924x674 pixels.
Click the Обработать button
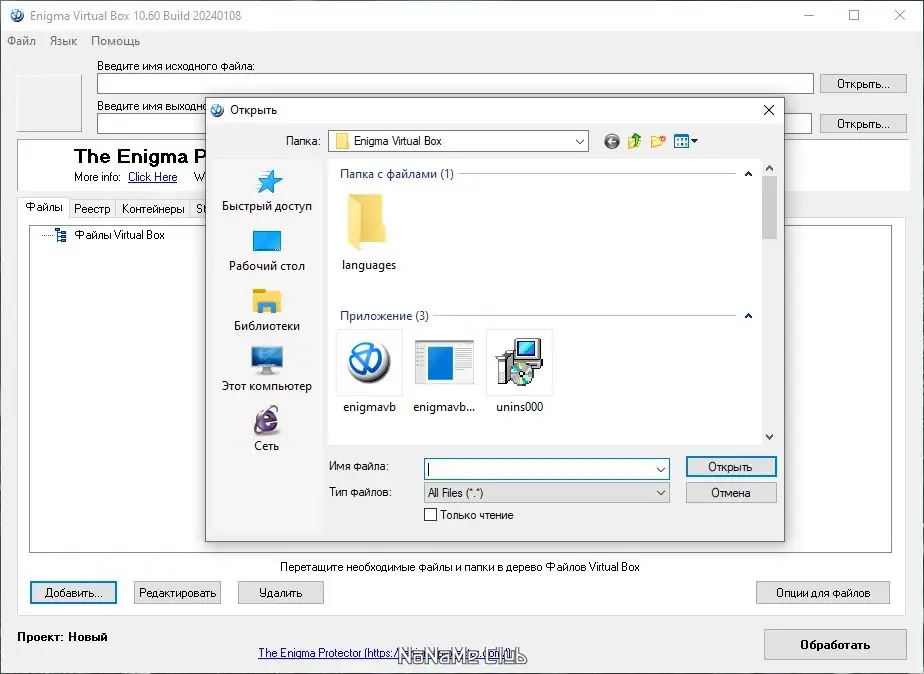(835, 645)
